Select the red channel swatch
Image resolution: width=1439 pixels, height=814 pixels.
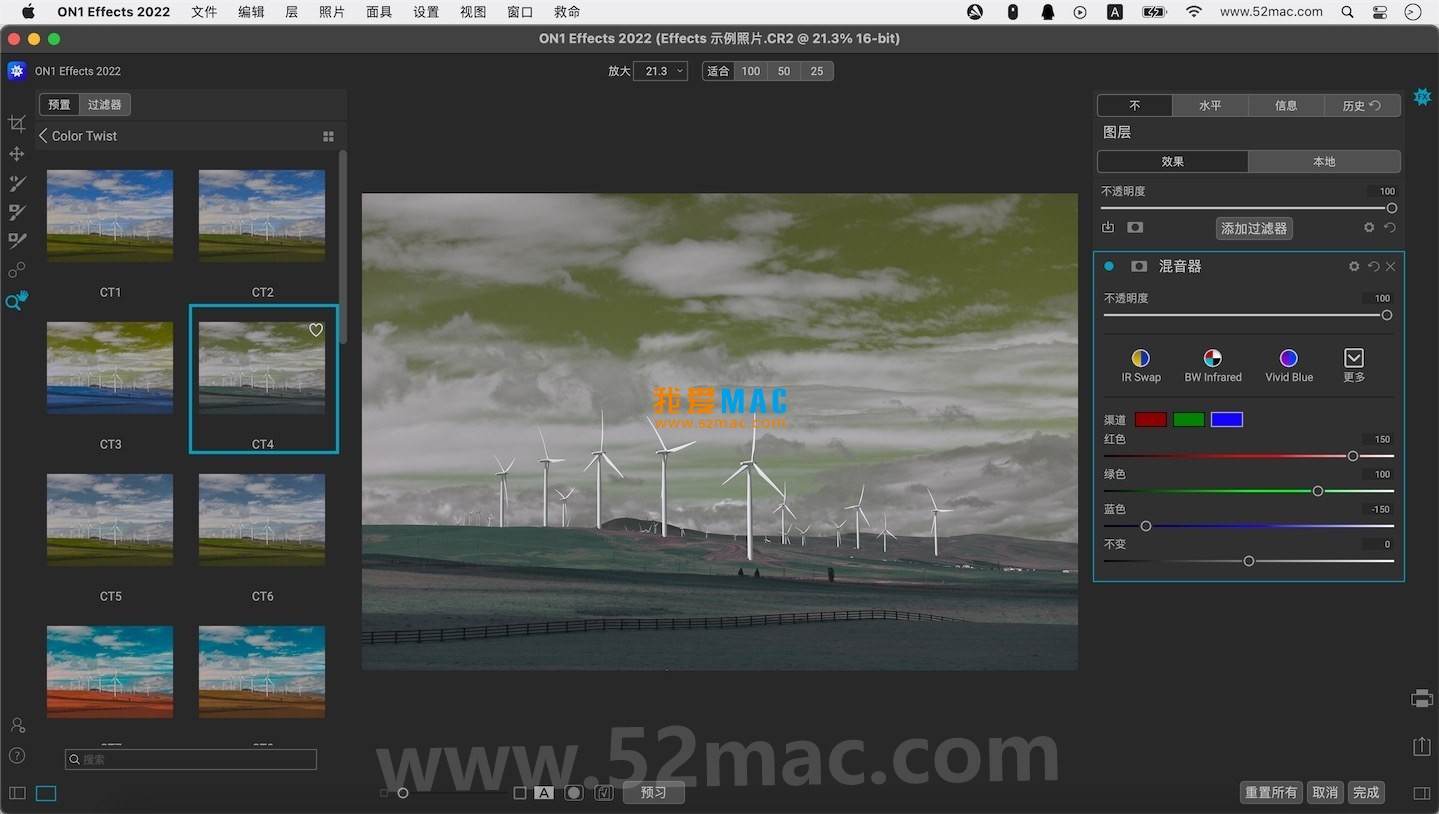coord(1151,419)
